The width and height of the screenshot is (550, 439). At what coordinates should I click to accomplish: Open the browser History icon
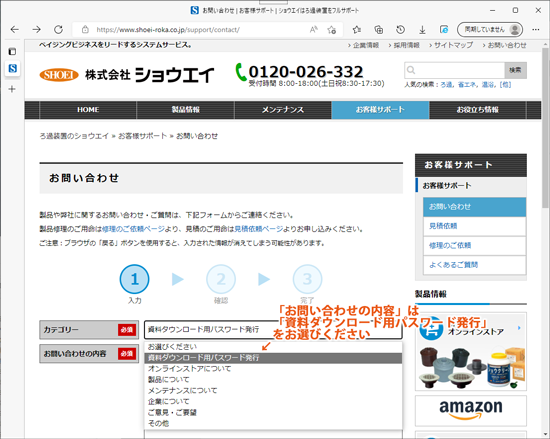(x=401, y=30)
